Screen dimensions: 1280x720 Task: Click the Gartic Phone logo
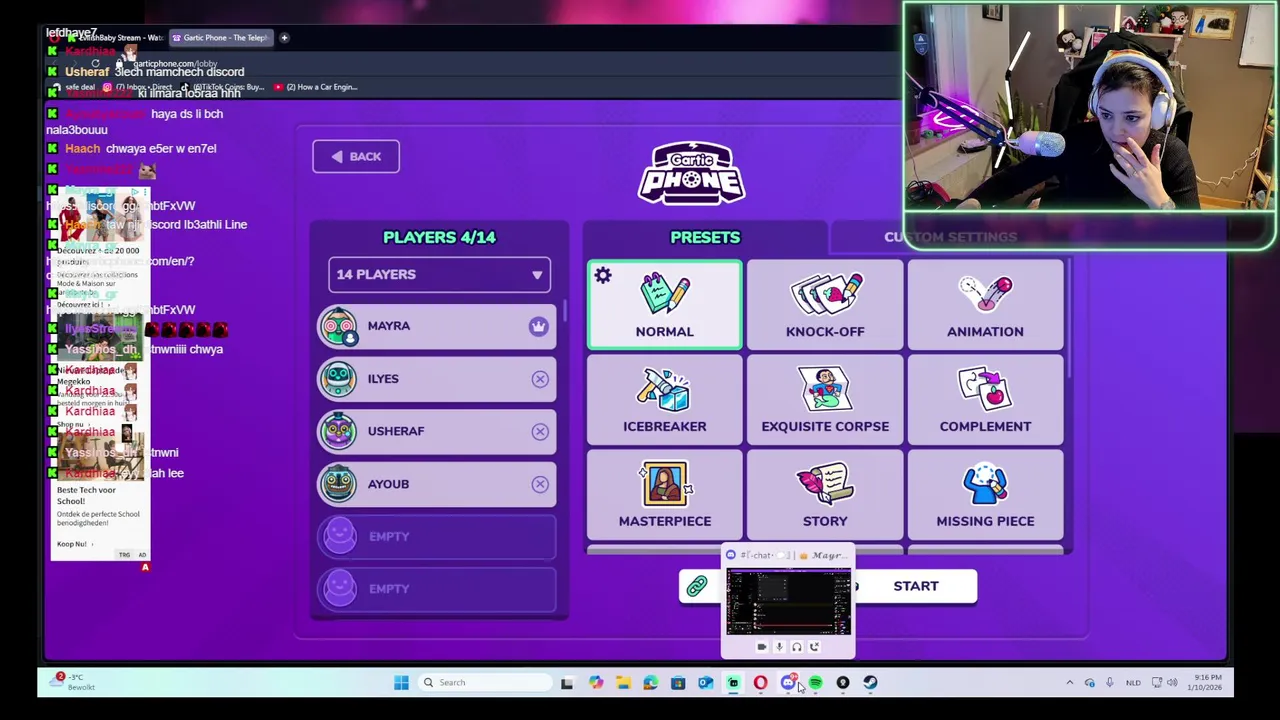click(692, 174)
